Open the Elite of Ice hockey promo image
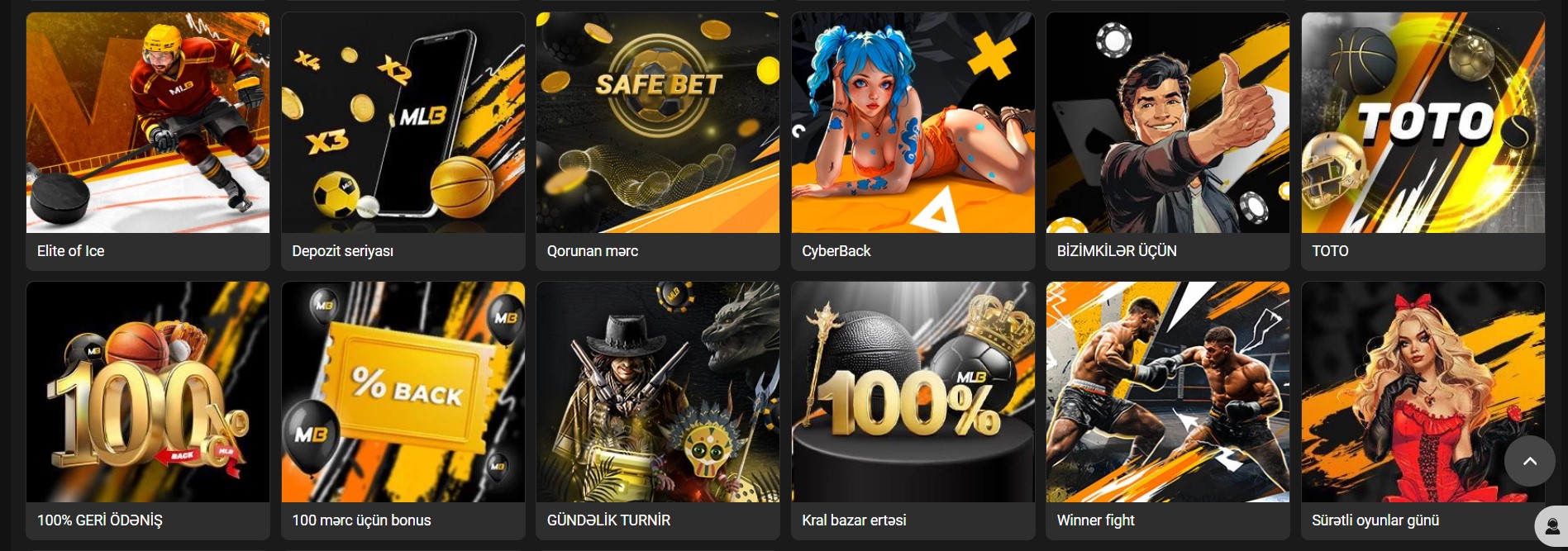Screen dimensions: 1568x551 (x=148, y=122)
